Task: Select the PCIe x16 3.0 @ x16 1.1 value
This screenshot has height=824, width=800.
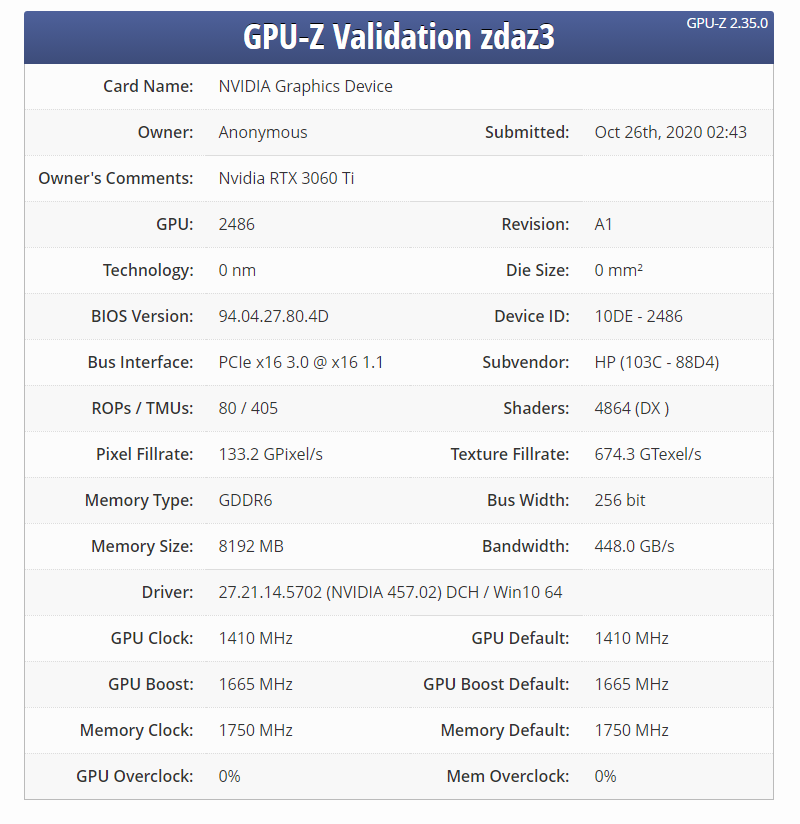Action: pyautogui.click(x=301, y=362)
